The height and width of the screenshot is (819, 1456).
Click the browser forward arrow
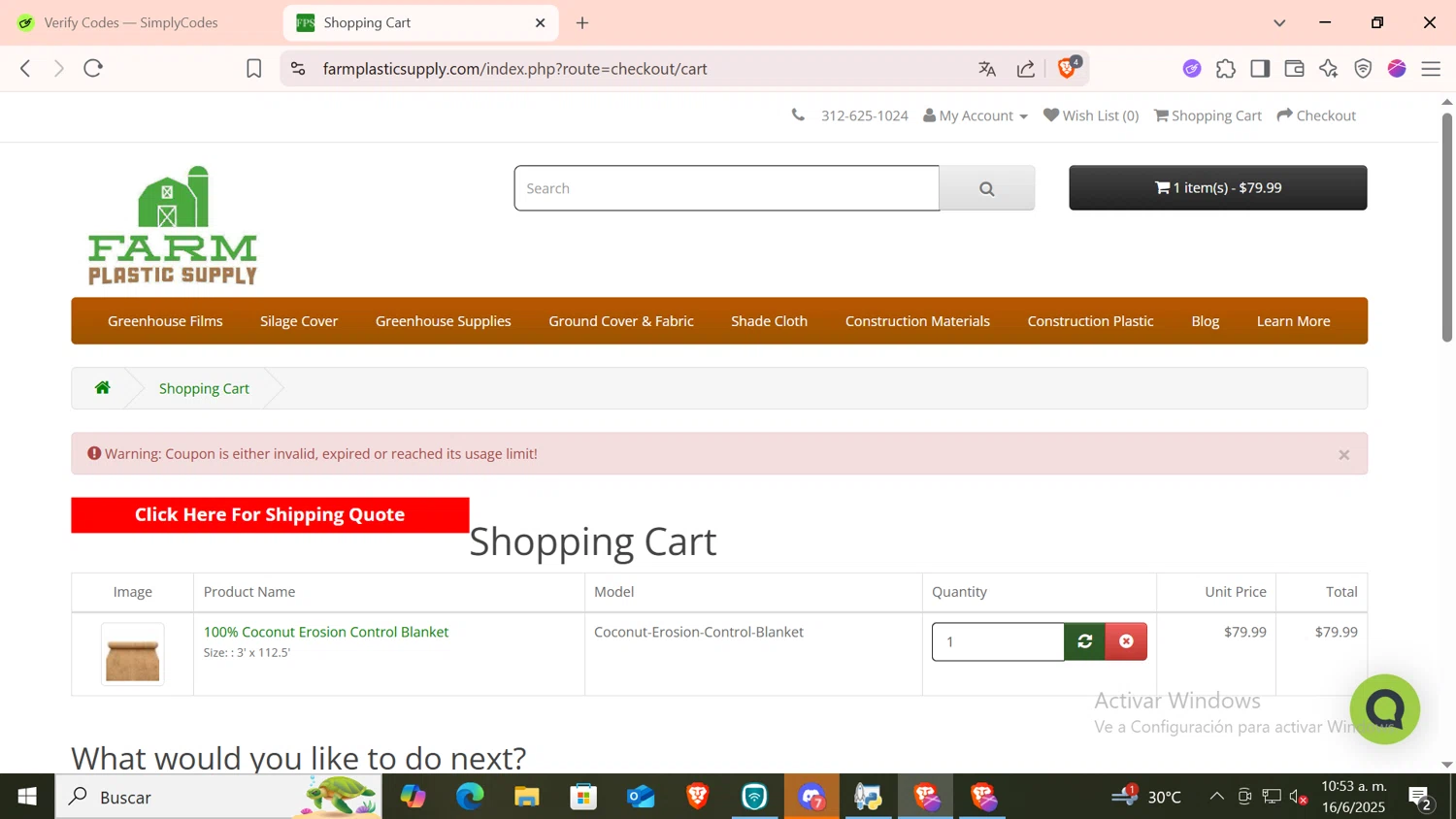click(x=59, y=68)
